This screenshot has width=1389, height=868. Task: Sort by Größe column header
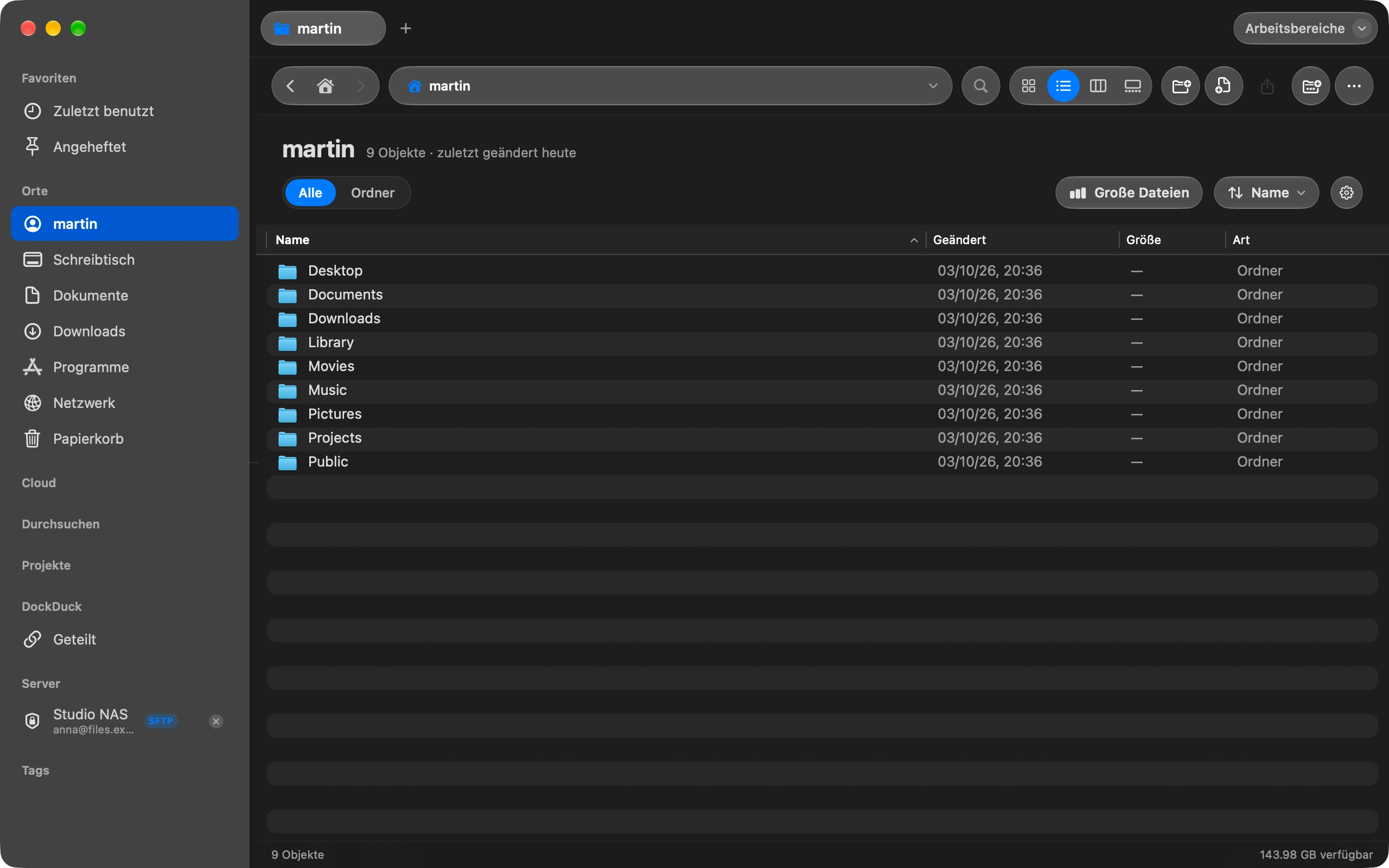[1171, 240]
